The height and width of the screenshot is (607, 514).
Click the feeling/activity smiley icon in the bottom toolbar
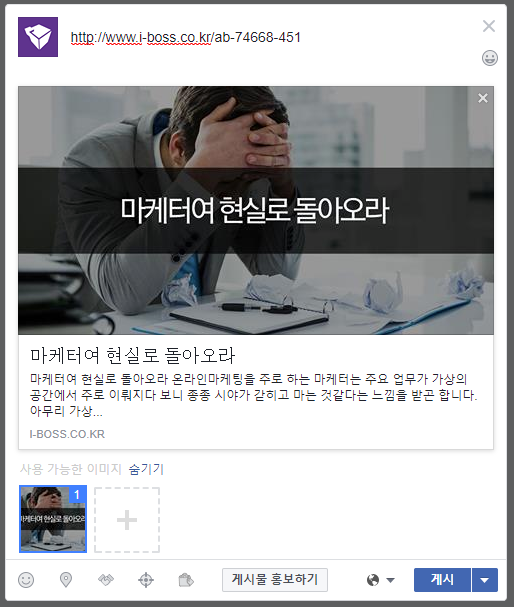click(x=26, y=580)
